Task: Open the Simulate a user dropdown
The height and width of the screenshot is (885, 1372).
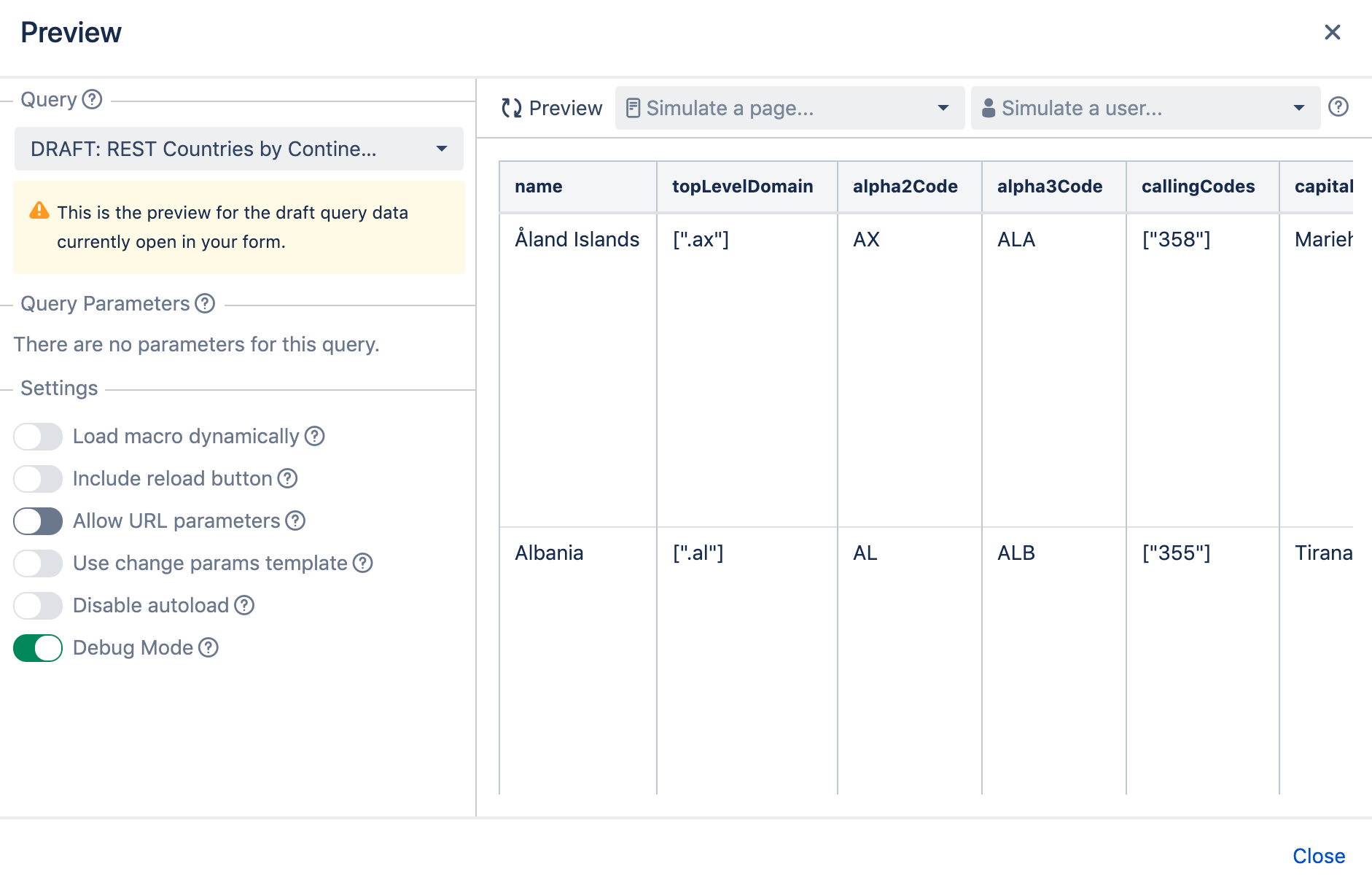Action: (1145, 108)
